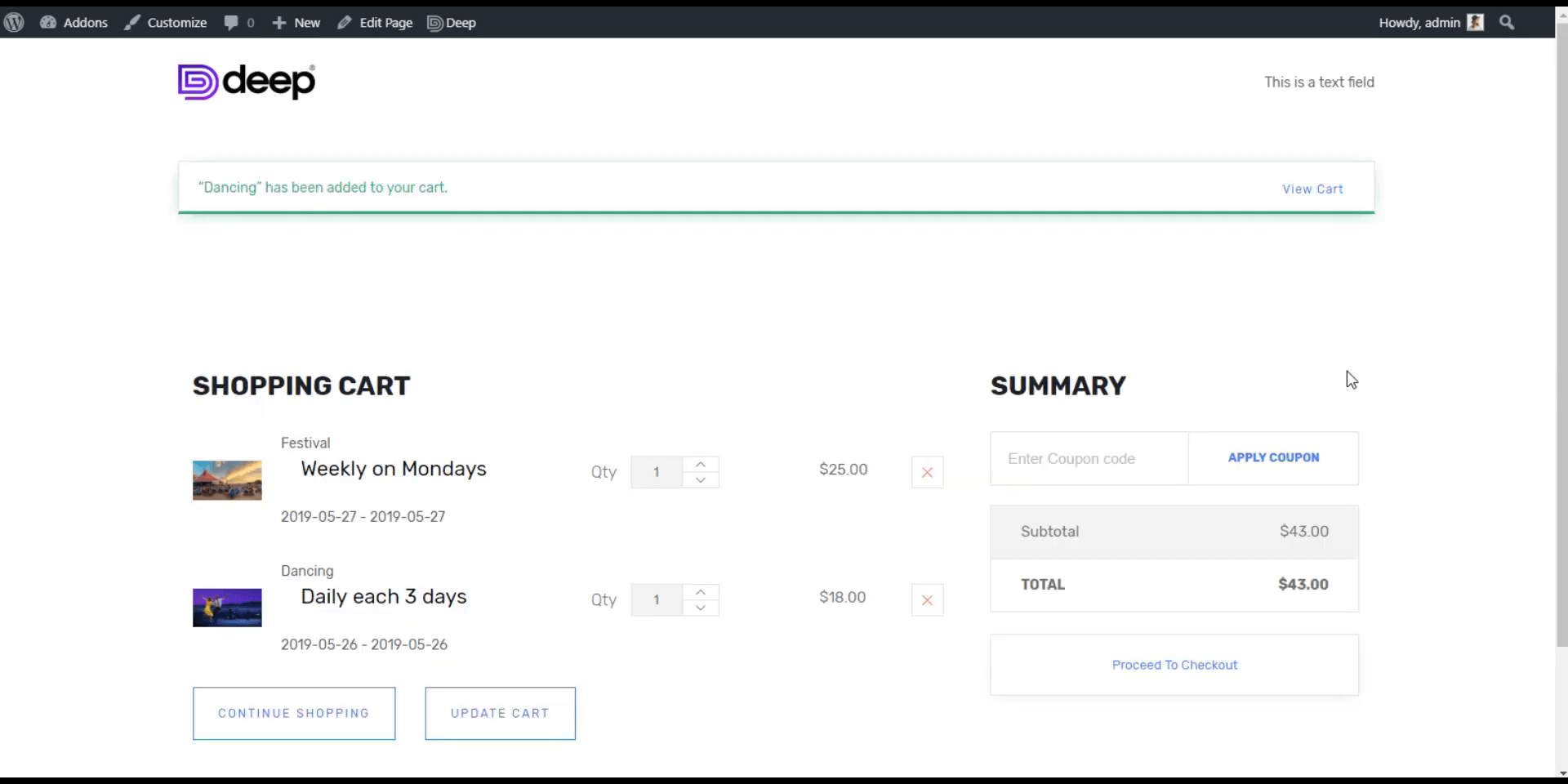Image resolution: width=1568 pixels, height=784 pixels.
Task: Open the Howdy, admin account menu
Action: click(x=1431, y=23)
